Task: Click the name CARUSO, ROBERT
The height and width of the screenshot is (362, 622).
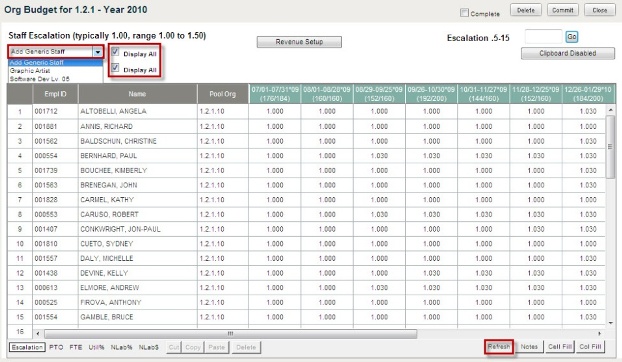Action: 109,215
